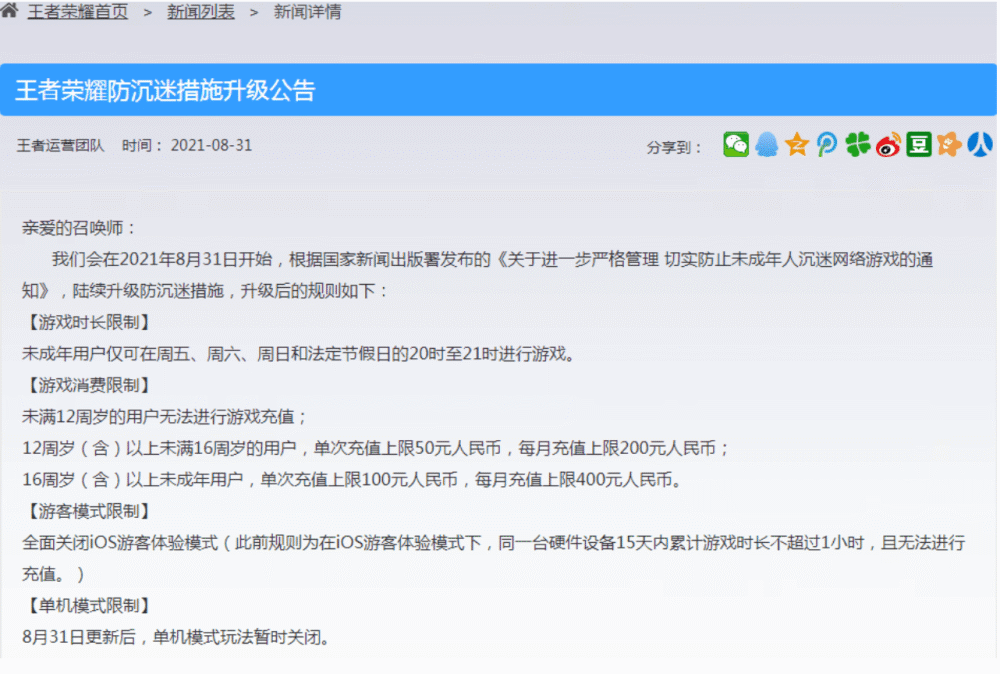1000x674 pixels.
Task: Click the 亲爱的召唤师 greeting line
Action: pos(79,228)
